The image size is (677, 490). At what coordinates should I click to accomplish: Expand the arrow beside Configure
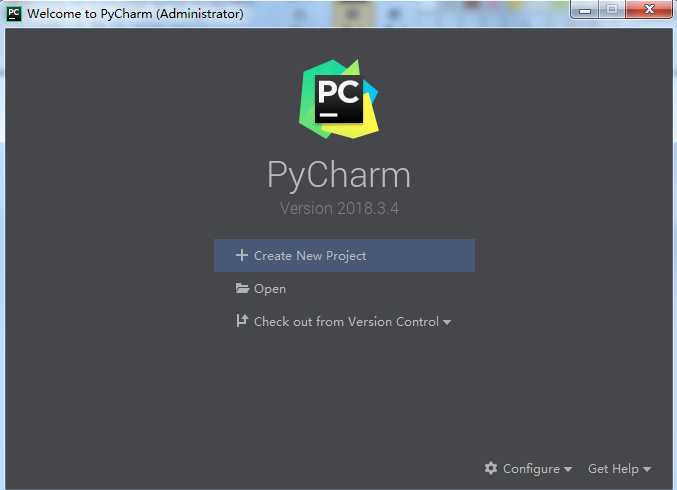[568, 469]
